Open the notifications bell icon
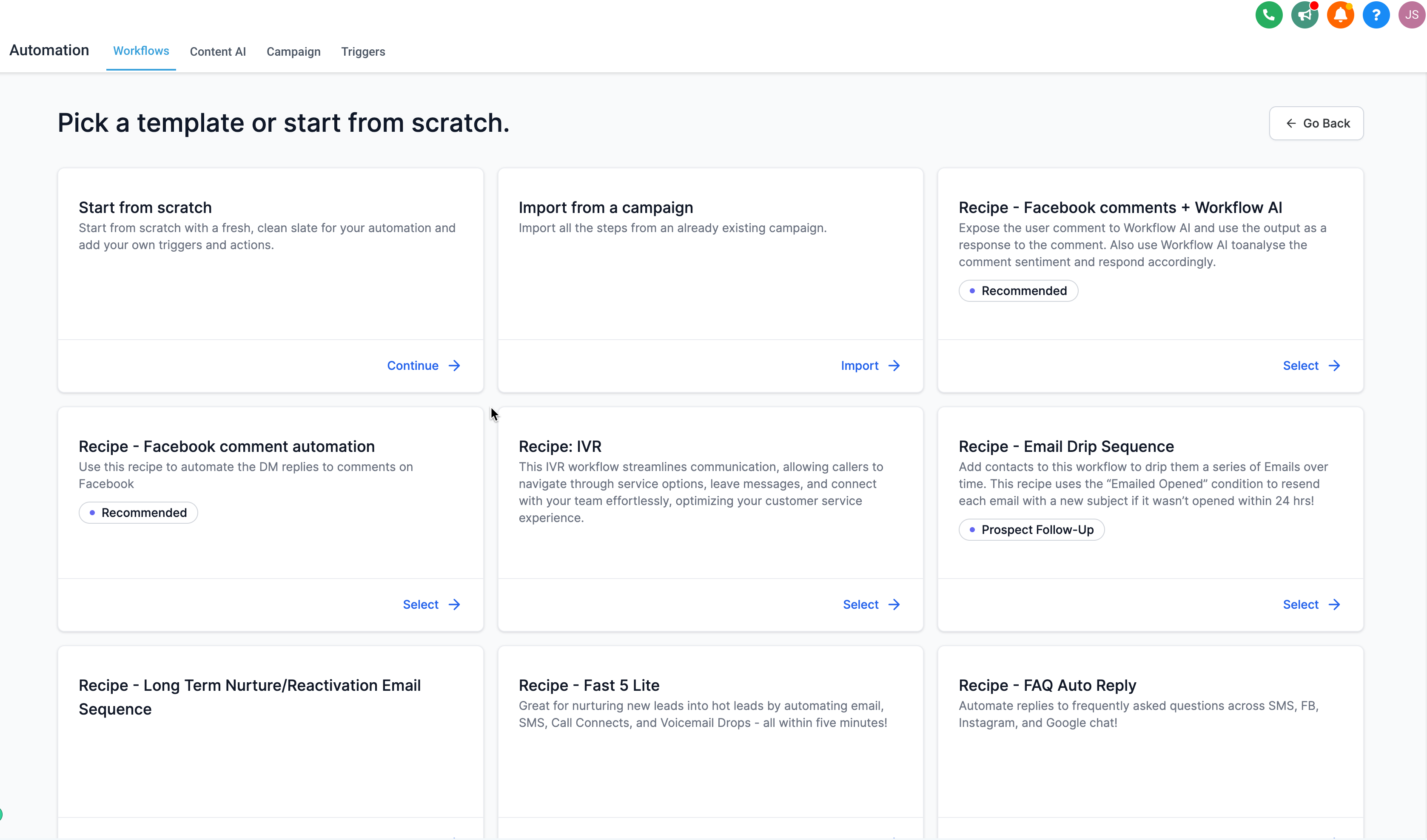Screen dimensions: 1427x840 1340,15
